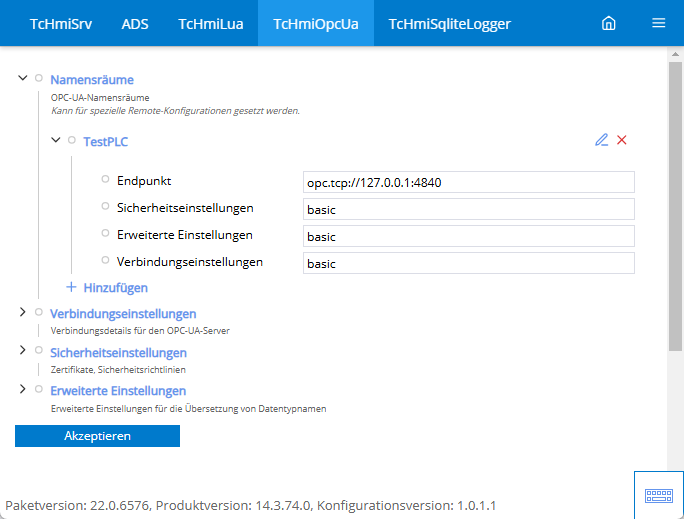Toggle the circle marker beside Namensräume

coord(39,78)
